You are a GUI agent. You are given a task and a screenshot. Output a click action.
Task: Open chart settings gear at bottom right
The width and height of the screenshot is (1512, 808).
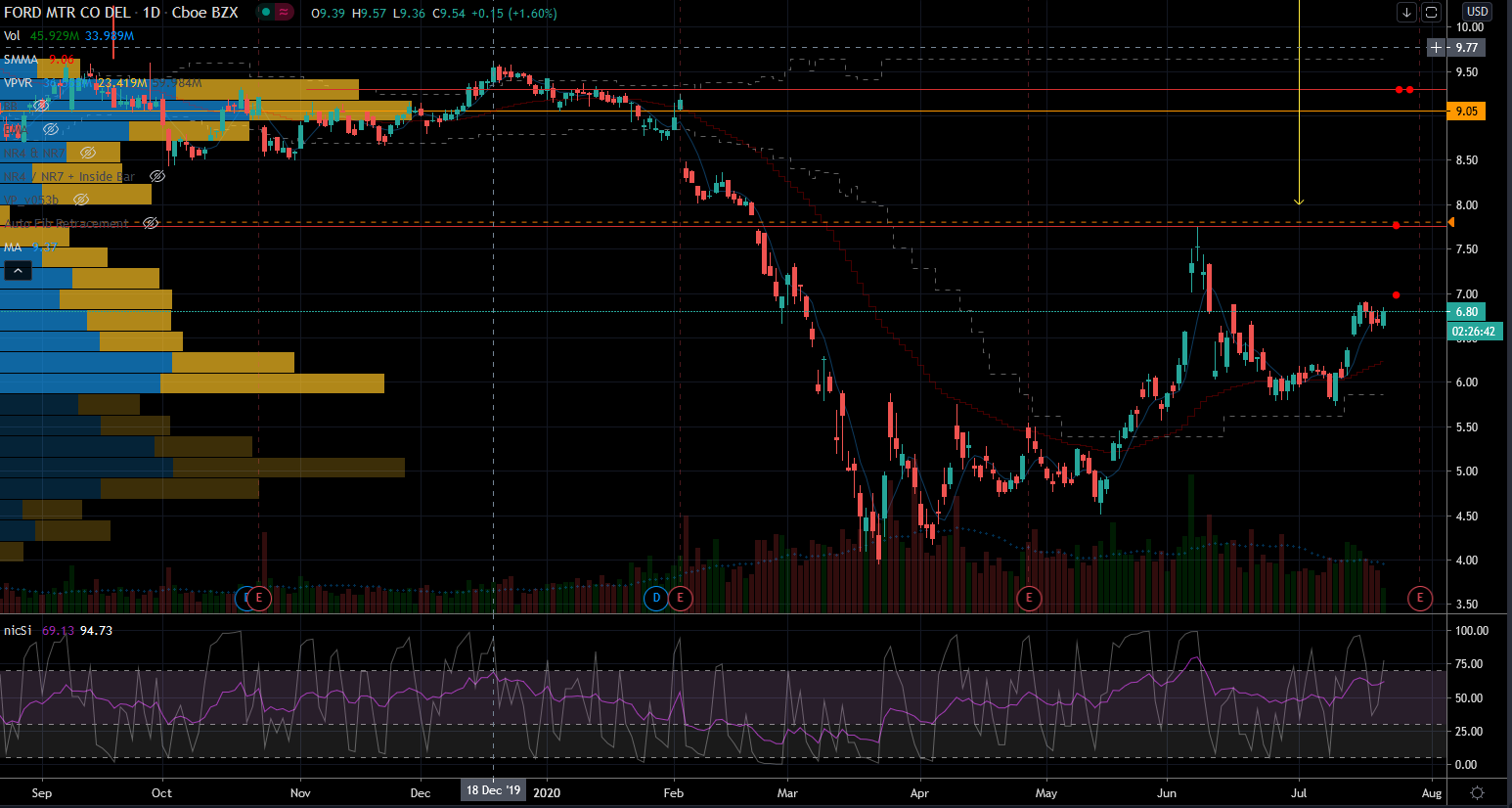1477,792
